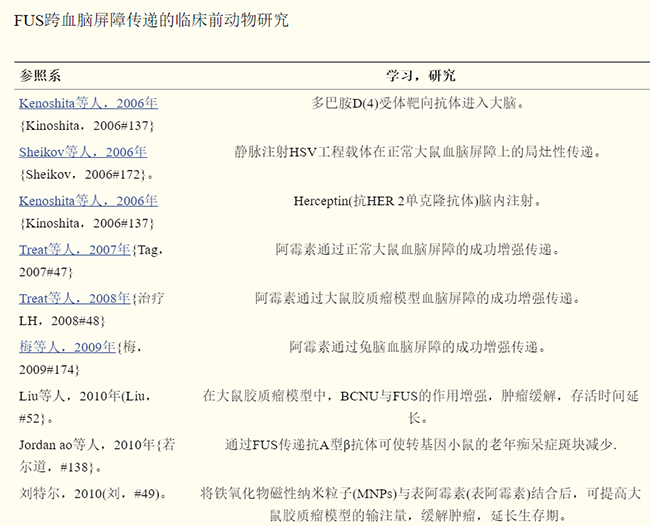Click the cell 通过FUS传递抗A型β抗体
Viewport: 650px width, 526px height.
[421, 445]
